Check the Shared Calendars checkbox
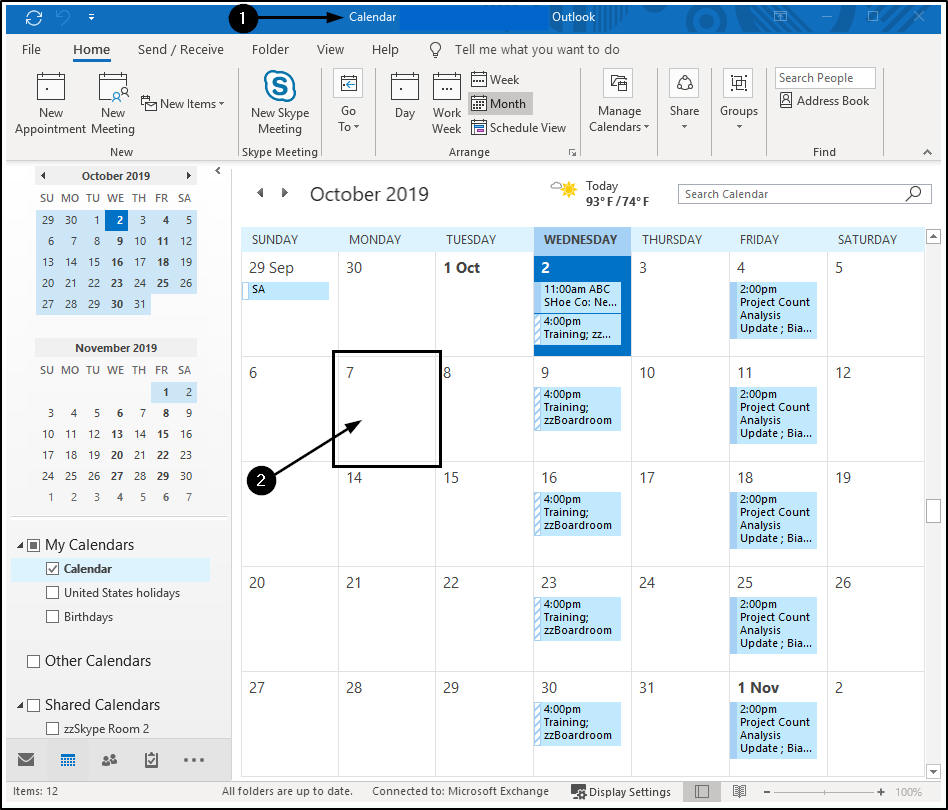This screenshot has width=948, height=810. pyautogui.click(x=34, y=705)
